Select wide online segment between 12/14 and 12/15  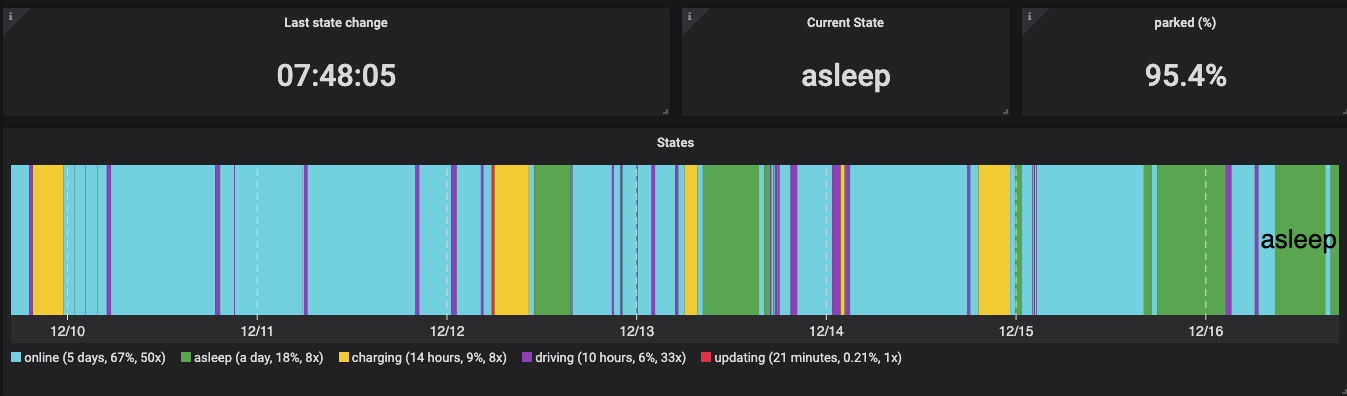(x=908, y=240)
